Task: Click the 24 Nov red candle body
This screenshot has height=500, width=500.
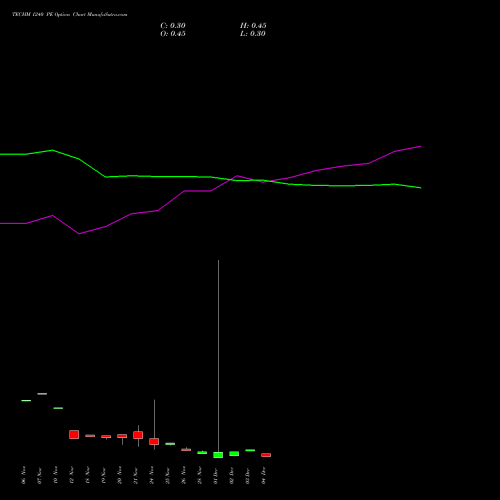Action: pyautogui.click(x=154, y=441)
